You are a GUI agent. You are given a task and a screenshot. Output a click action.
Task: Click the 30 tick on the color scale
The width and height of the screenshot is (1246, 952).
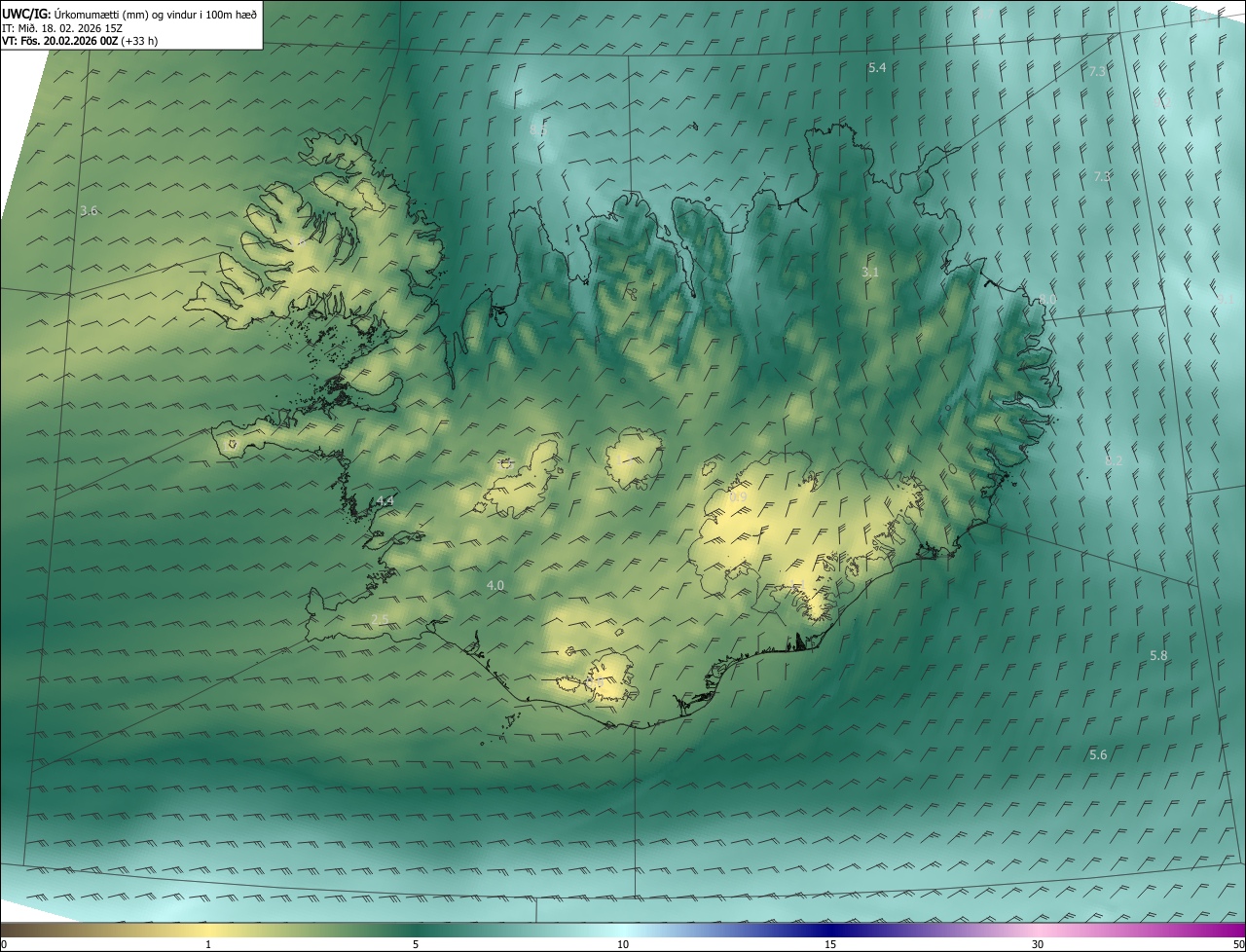pyautogui.click(x=1038, y=944)
